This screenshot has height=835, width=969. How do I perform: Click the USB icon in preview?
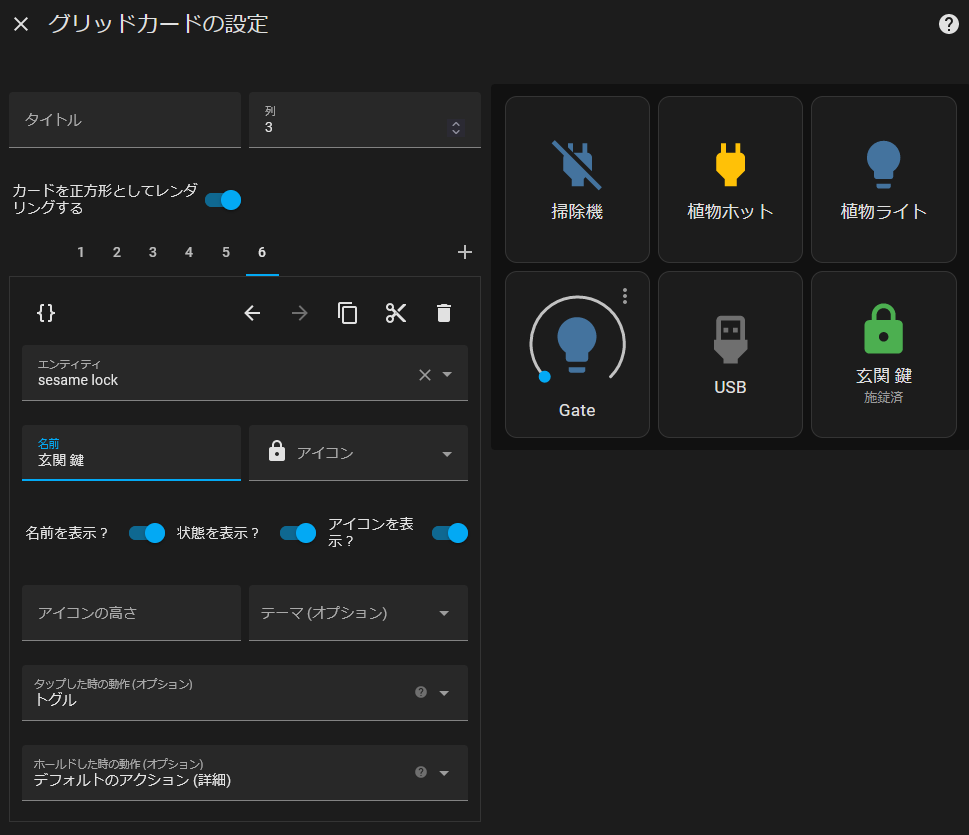click(730, 339)
